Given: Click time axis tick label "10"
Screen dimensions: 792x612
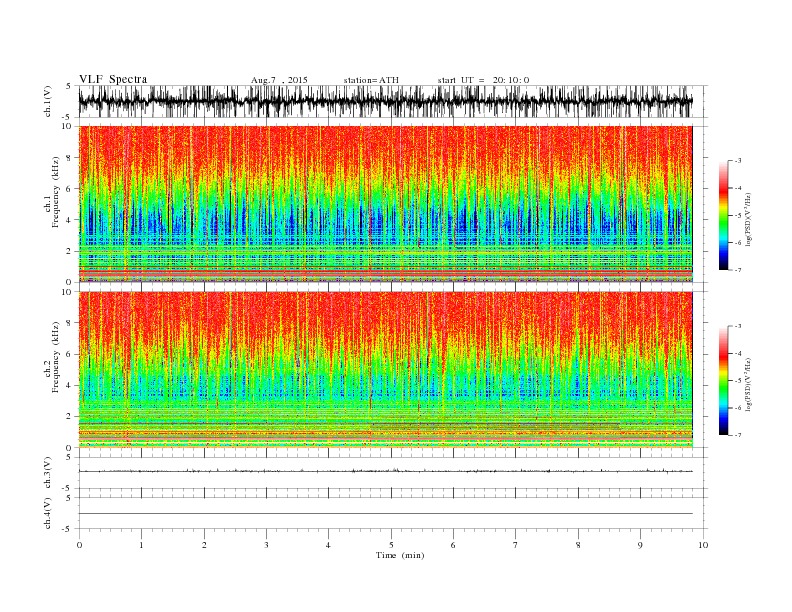Looking at the screenshot, I should 703,545.
